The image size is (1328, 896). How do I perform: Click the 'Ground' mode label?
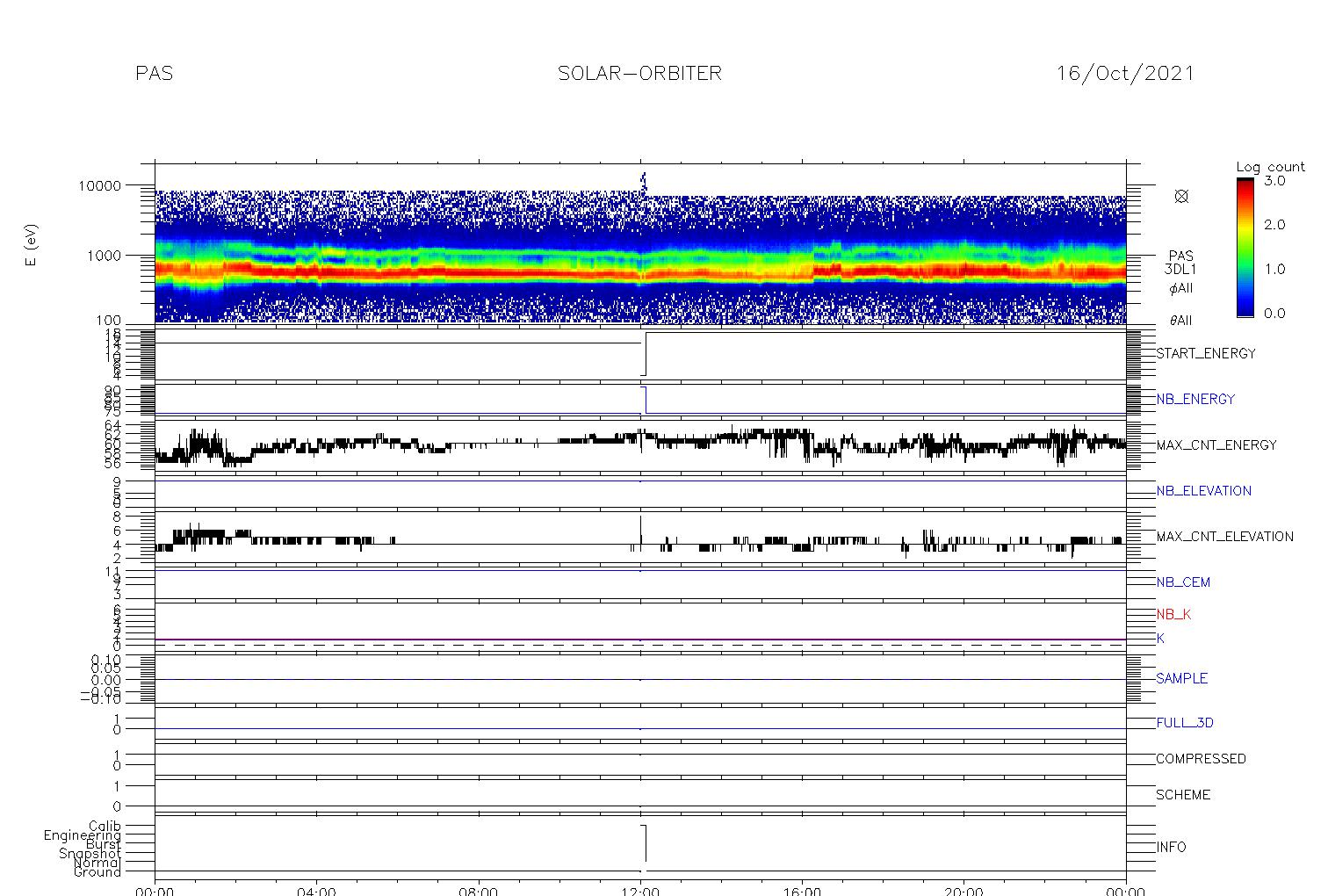(97, 872)
